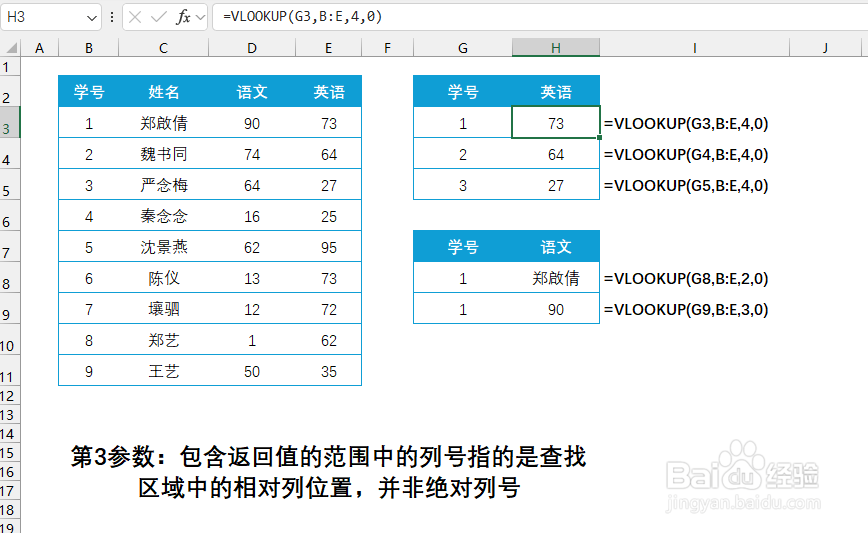This screenshot has height=533, width=868.
Task: Expand the formula bar chevron next to fx
Action: click(200, 18)
